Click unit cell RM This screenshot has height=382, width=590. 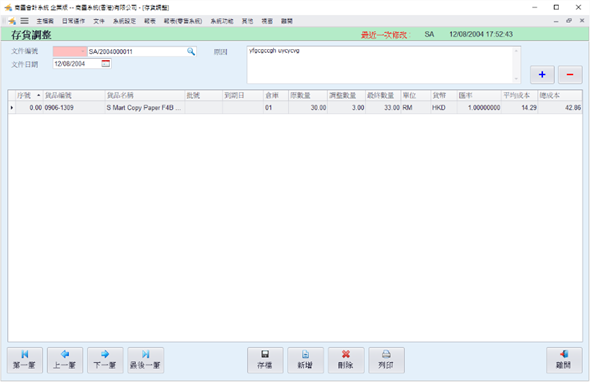415,108
